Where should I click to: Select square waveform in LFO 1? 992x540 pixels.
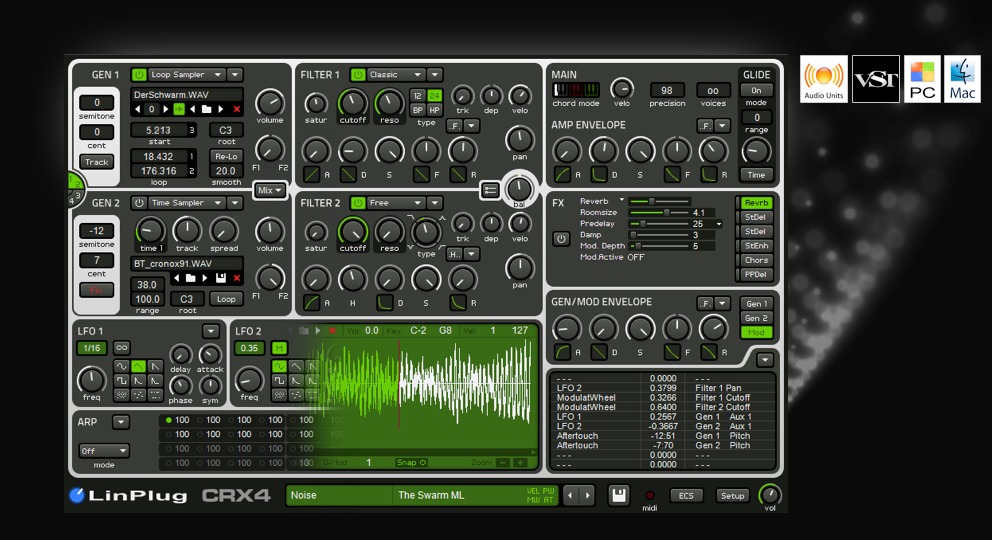click(121, 381)
